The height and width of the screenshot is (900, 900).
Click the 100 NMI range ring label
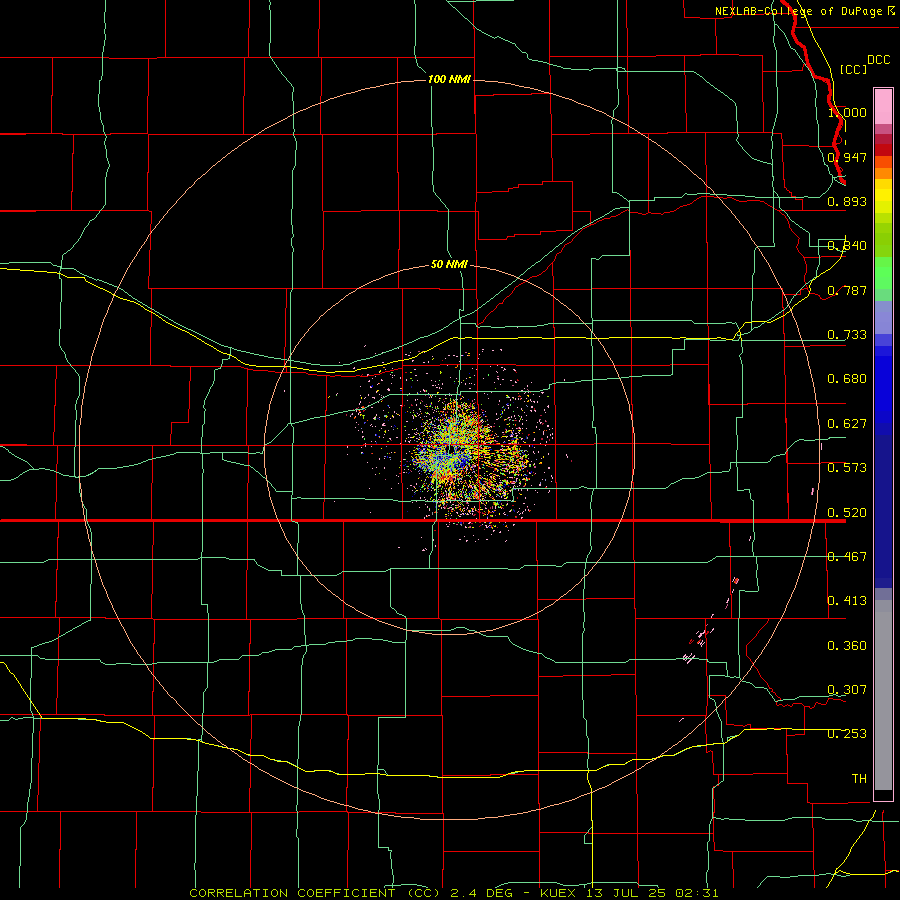(x=449, y=79)
